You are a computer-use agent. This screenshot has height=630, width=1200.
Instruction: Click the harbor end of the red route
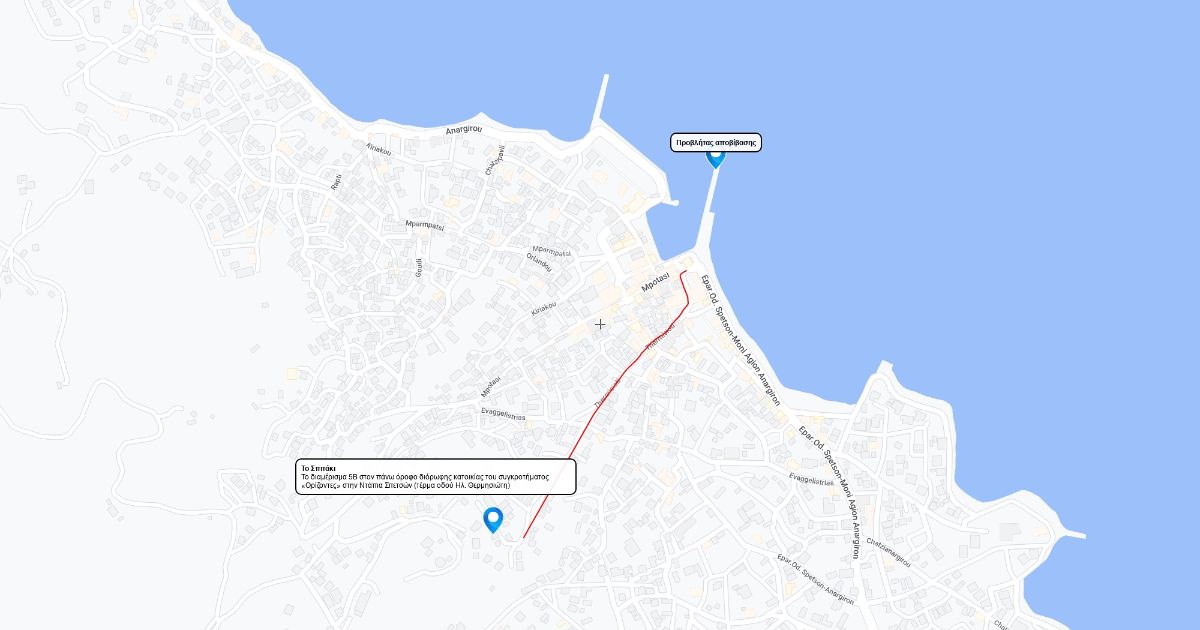coord(685,271)
